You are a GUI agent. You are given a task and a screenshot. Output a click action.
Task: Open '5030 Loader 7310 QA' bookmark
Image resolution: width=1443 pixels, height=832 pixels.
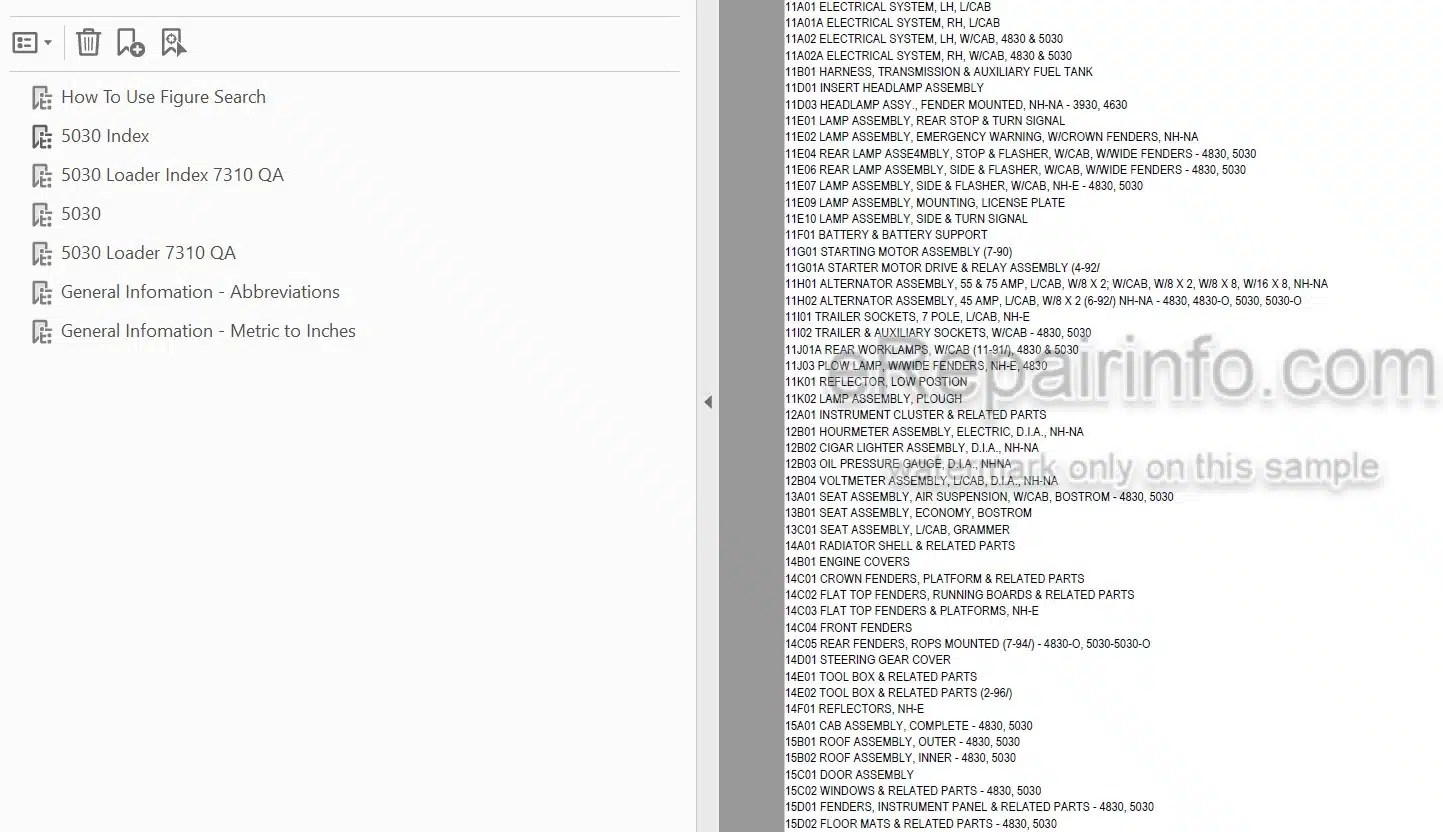[x=148, y=253]
